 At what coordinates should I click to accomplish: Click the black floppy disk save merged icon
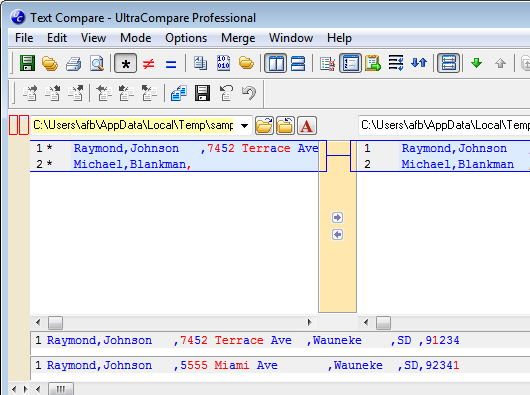click(202, 93)
